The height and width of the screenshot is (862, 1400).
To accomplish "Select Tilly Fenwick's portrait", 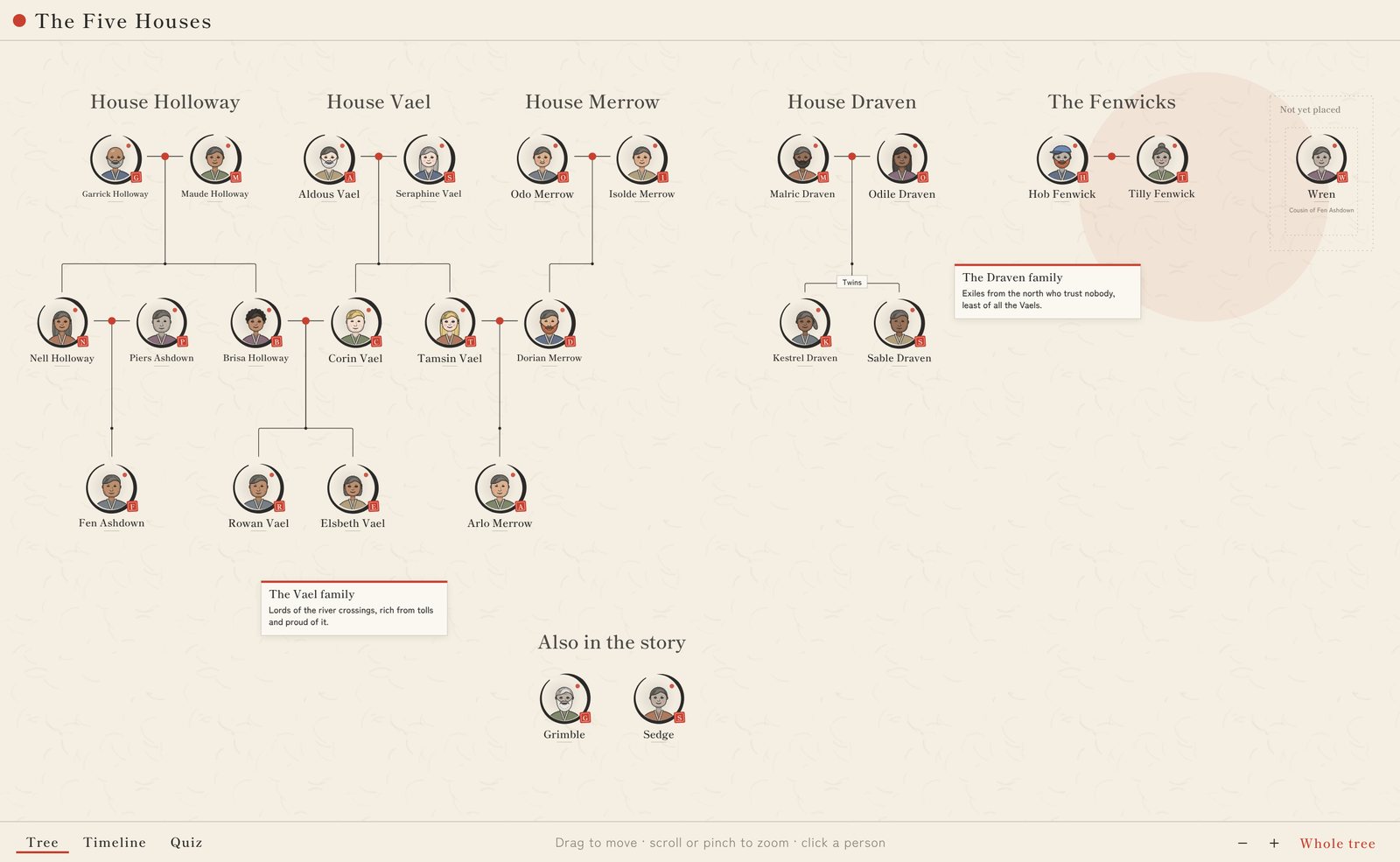I will pyautogui.click(x=1162, y=158).
